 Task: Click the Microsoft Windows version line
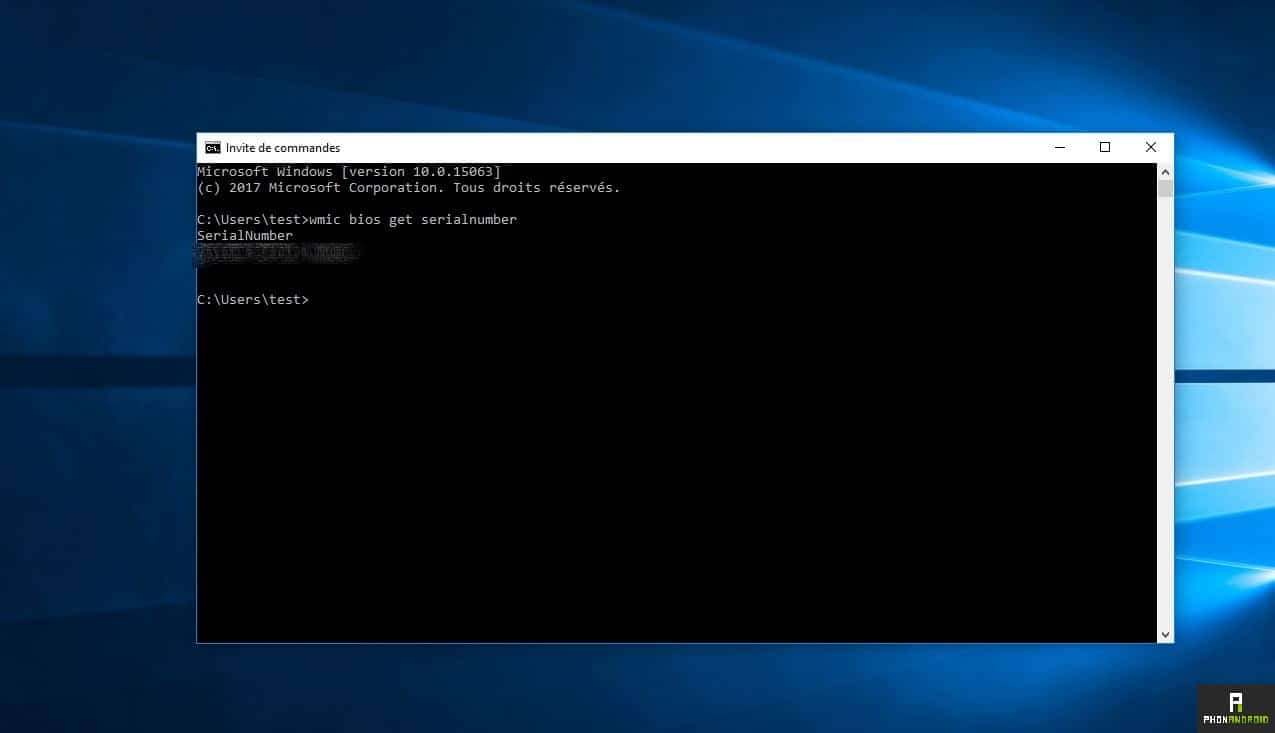(349, 172)
